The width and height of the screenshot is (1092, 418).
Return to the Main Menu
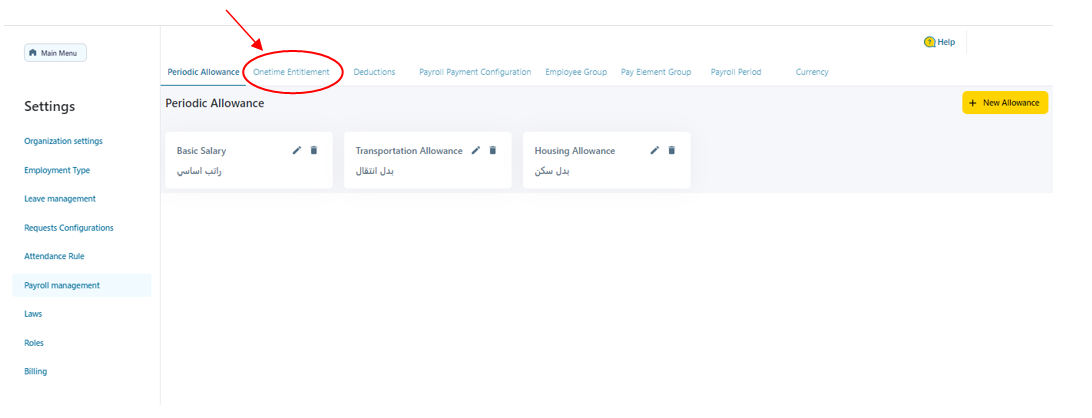pyautogui.click(x=56, y=53)
